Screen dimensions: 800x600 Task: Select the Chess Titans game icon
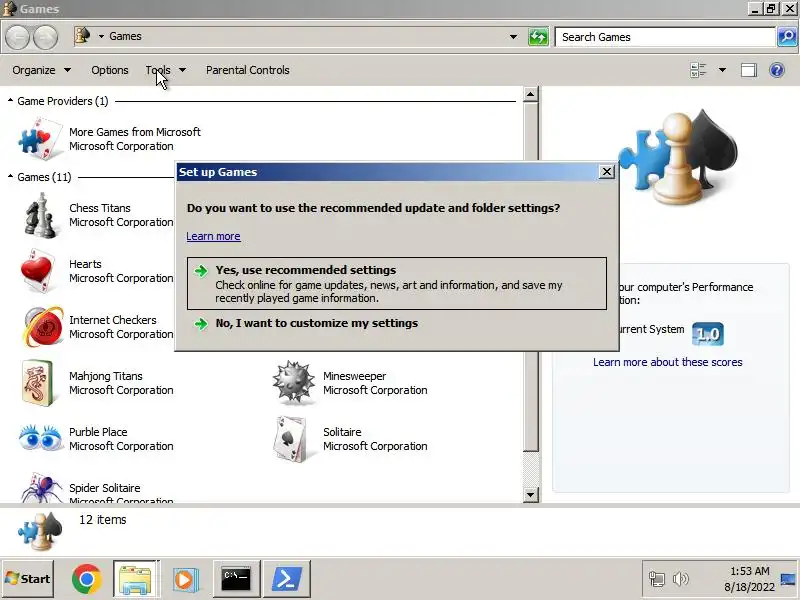(41, 215)
